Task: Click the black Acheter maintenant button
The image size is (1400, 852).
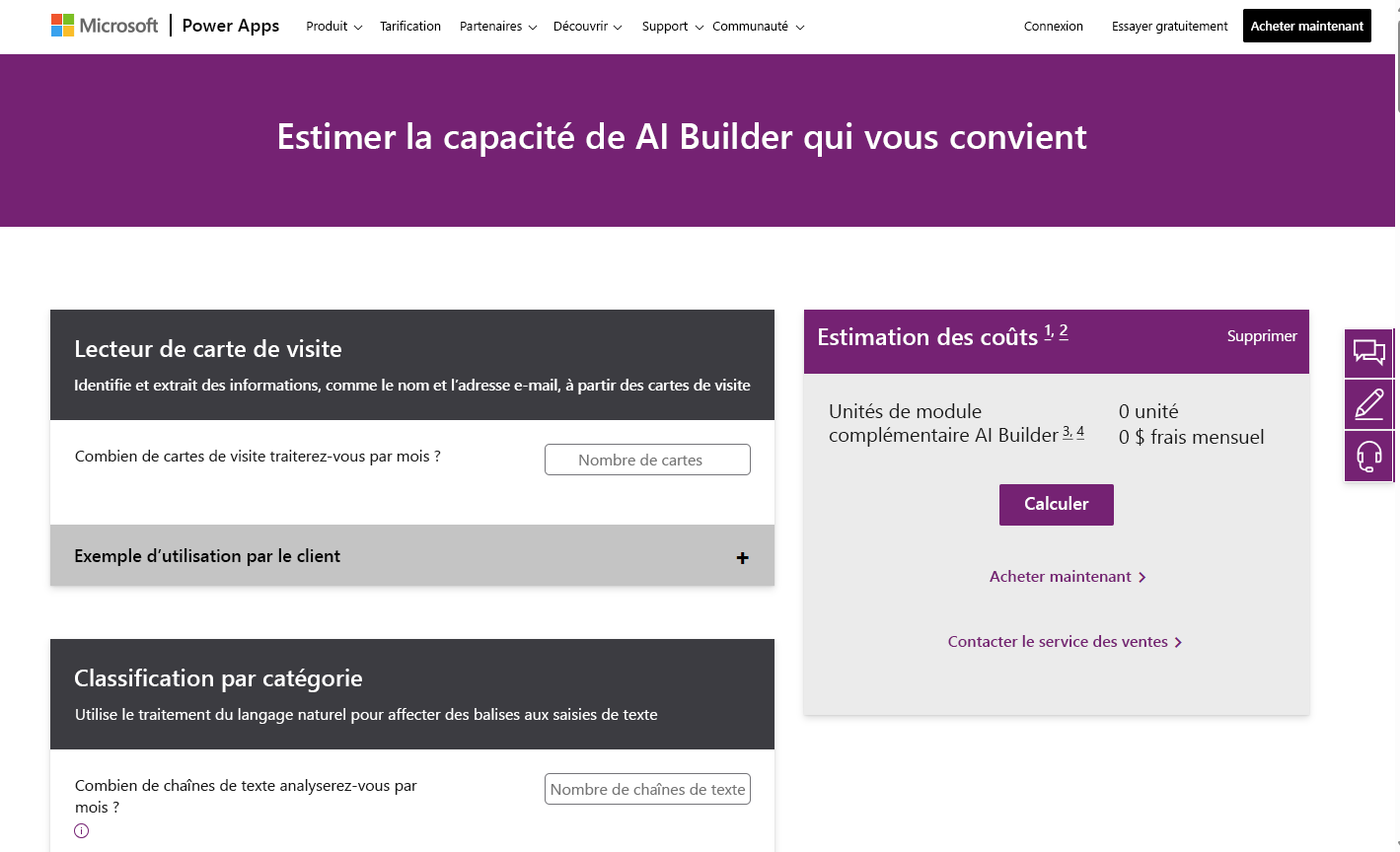Action: click(1307, 27)
